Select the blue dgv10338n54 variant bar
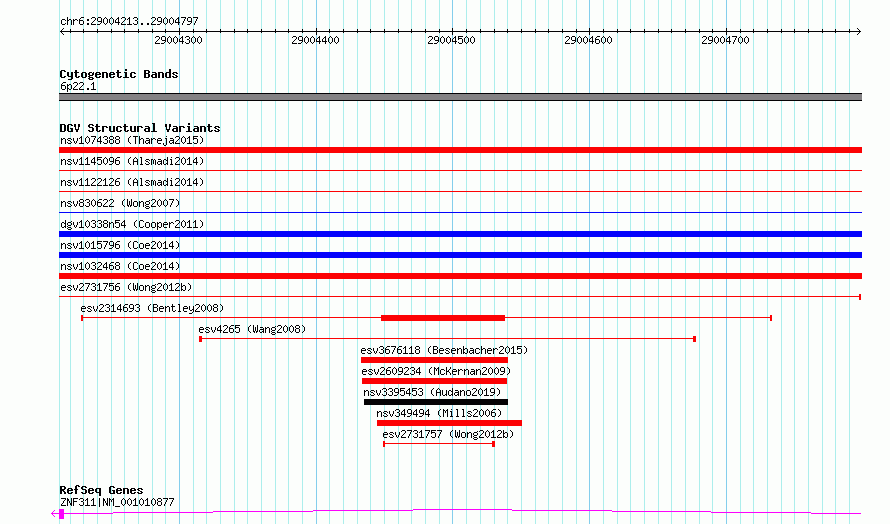The width and height of the screenshot is (890, 524). pos(460,234)
